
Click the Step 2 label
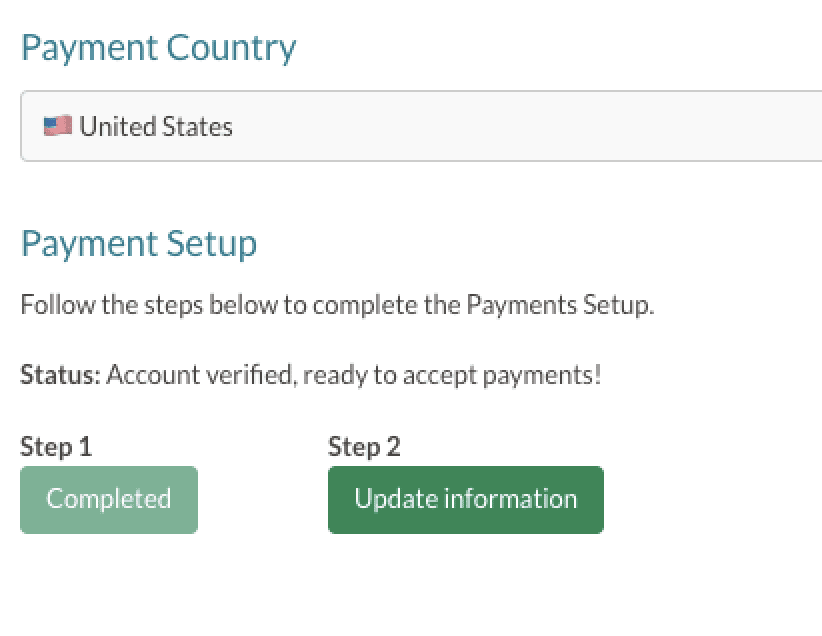364,447
